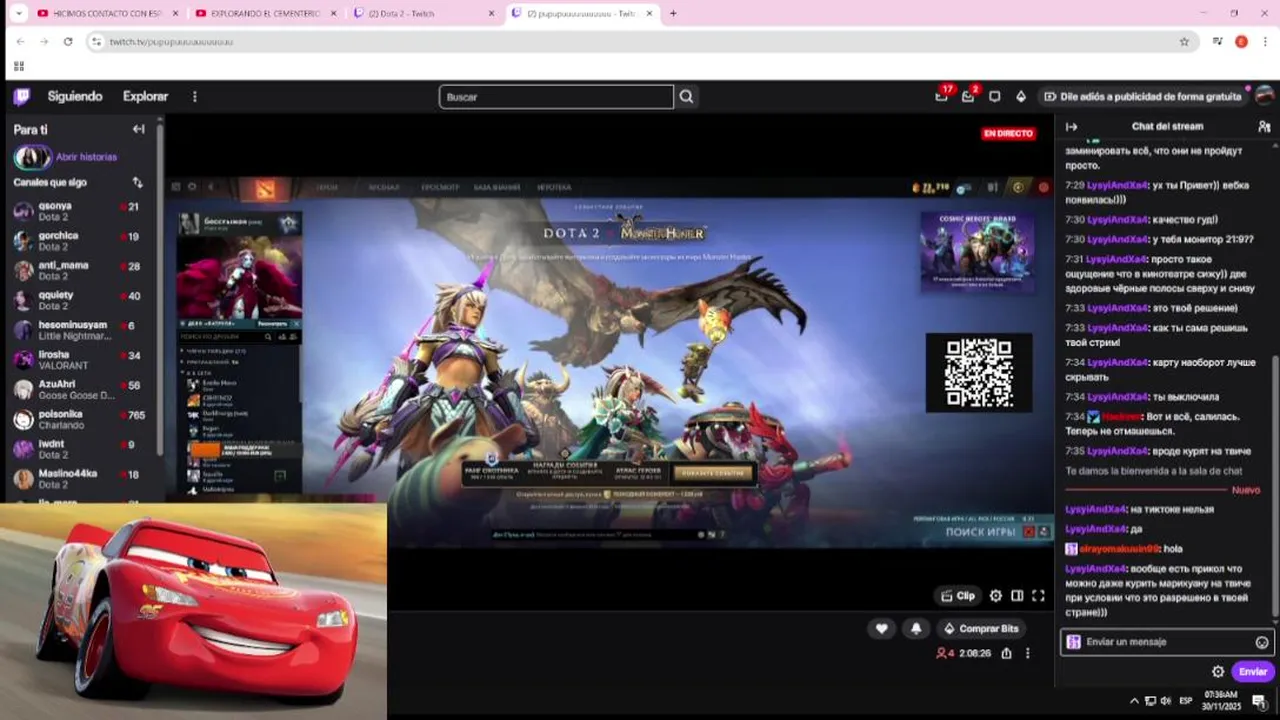
Task: Click the chat identity badge icon
Action: (1073, 642)
